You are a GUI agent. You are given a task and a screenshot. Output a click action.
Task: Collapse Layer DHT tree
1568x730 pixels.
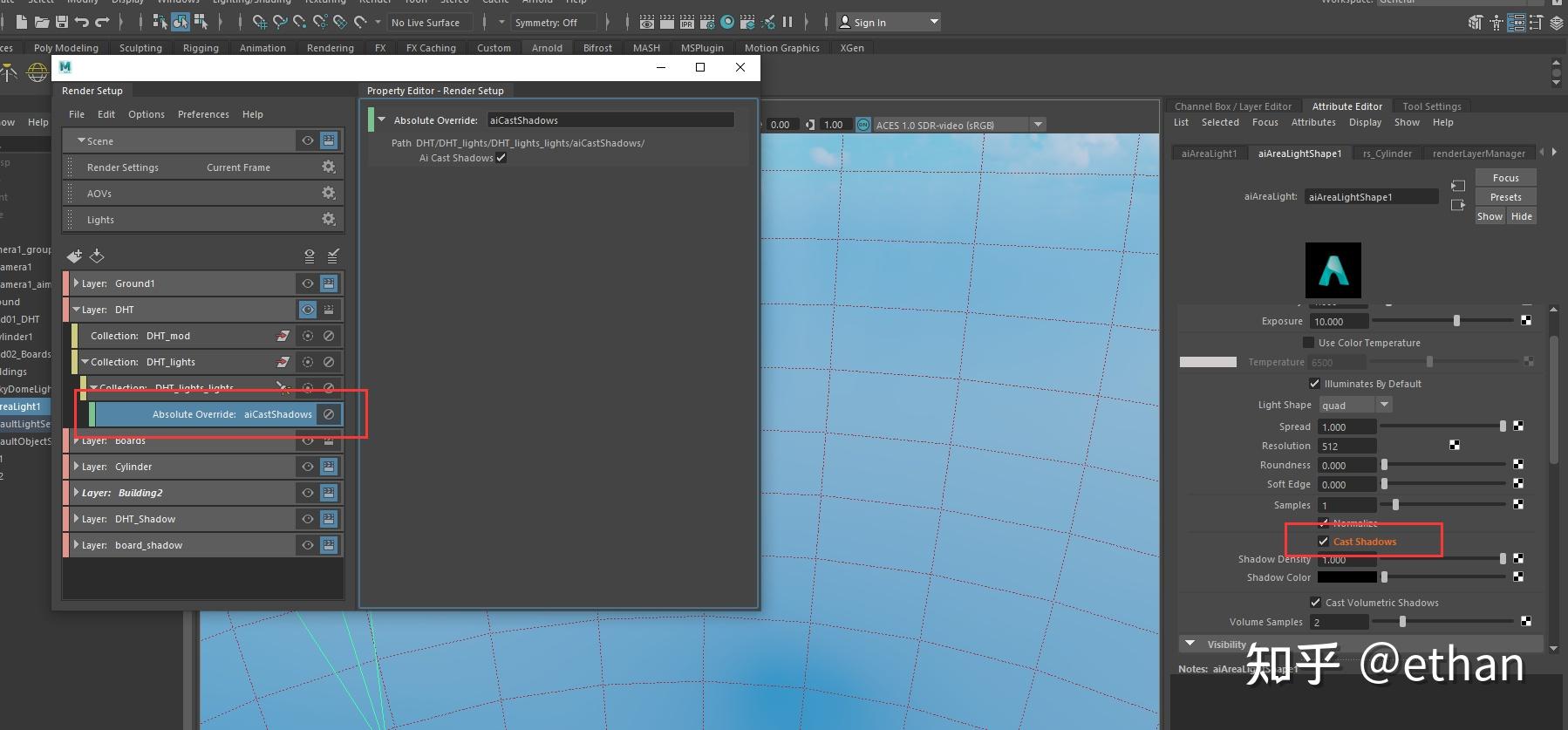click(77, 310)
